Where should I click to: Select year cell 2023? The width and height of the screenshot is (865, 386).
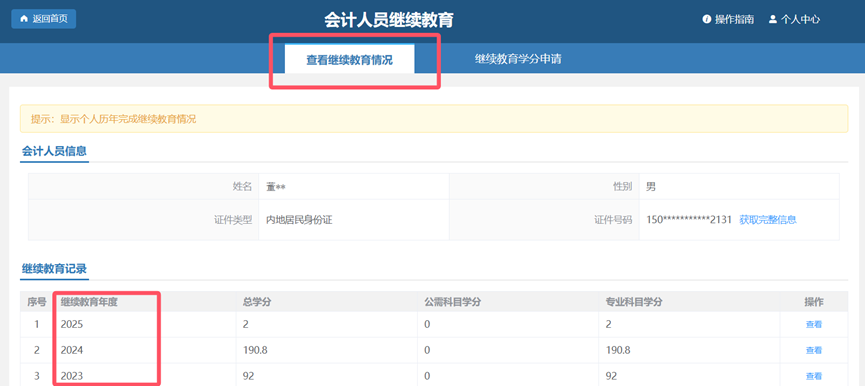point(72,376)
